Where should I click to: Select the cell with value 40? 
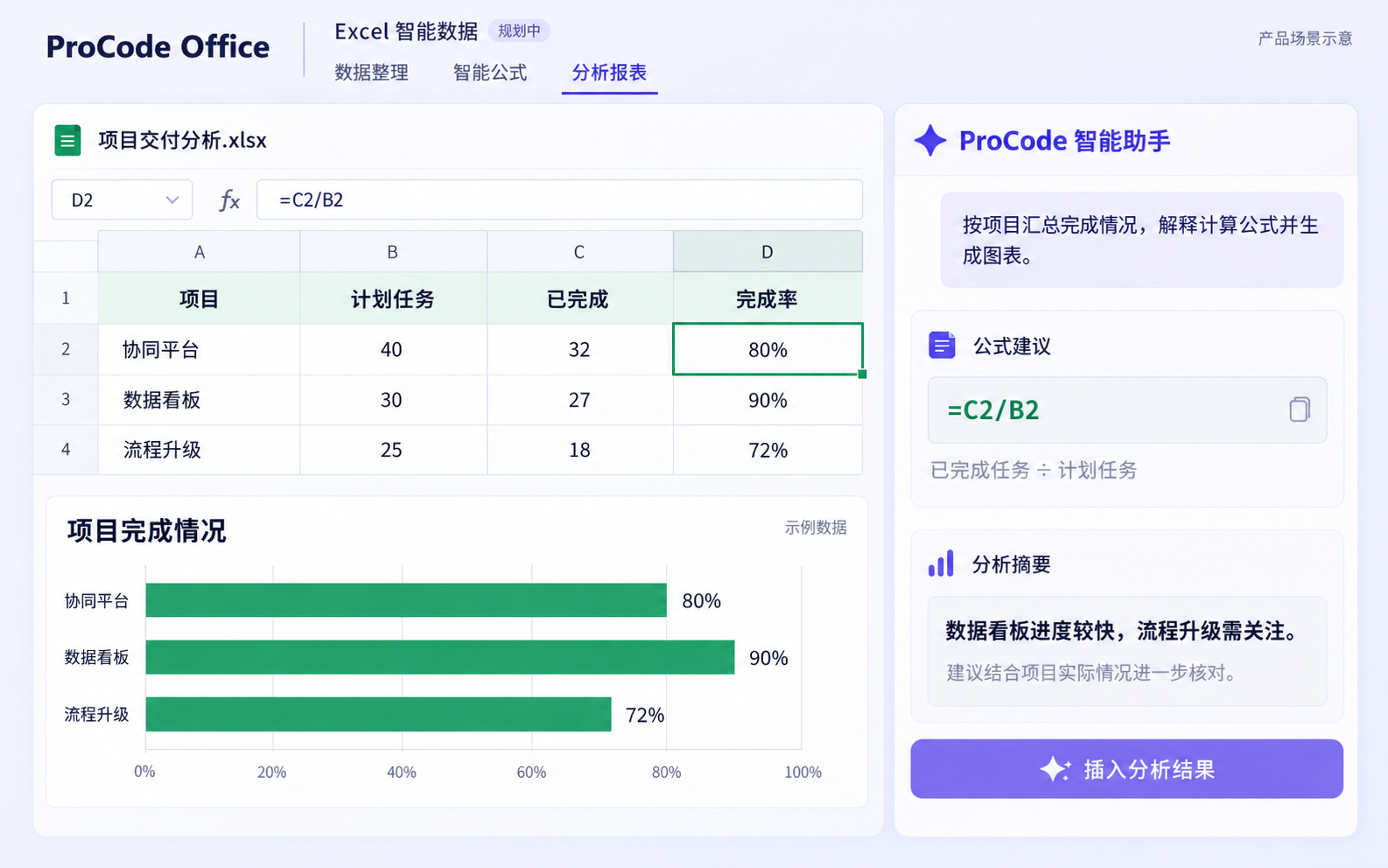[x=393, y=350]
